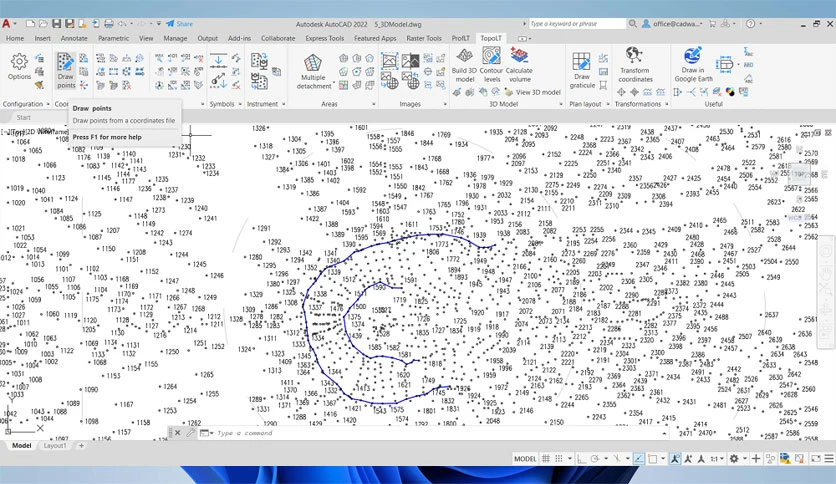
Task: Click the color wheel icon in Useful panel
Action: coord(730,92)
